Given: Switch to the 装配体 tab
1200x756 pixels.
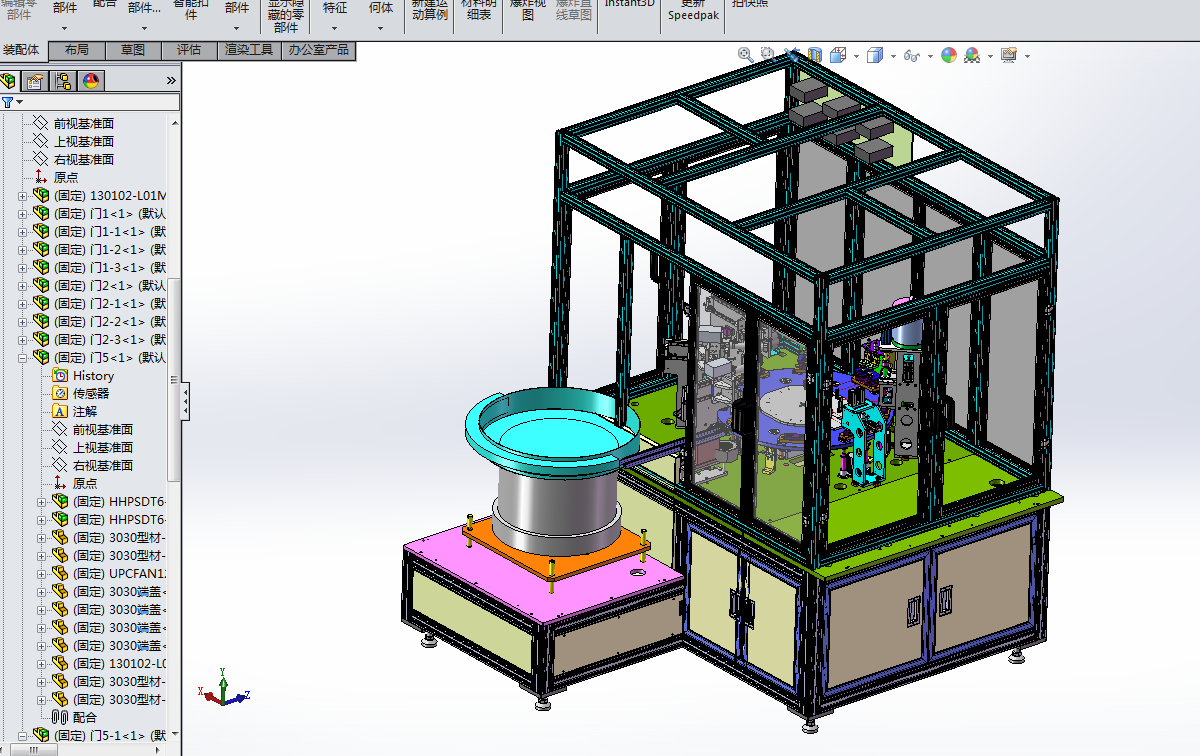Looking at the screenshot, I should [x=22, y=50].
